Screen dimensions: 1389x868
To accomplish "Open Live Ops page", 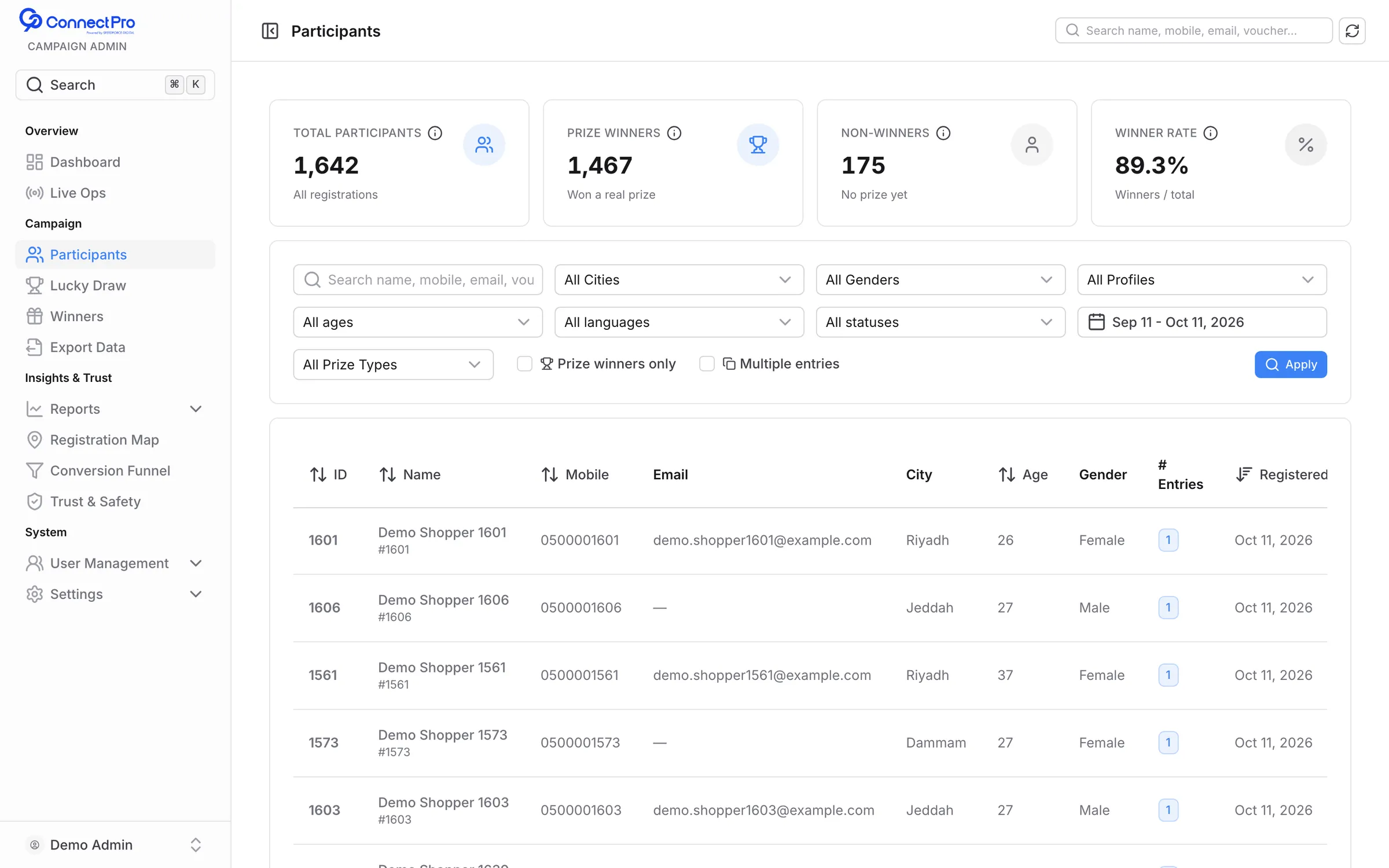I will coord(115,193).
